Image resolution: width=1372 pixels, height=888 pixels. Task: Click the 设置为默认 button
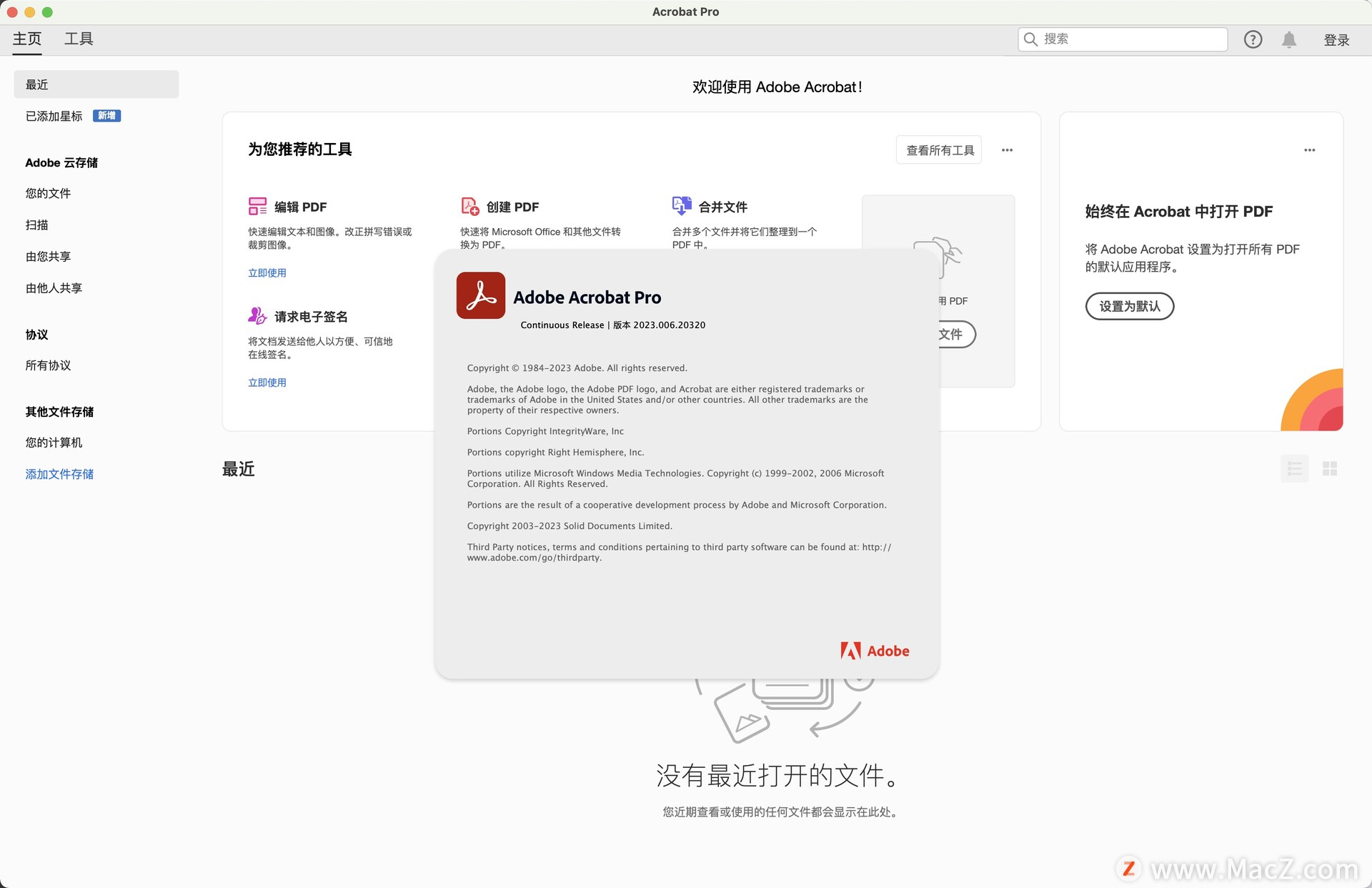point(1130,306)
